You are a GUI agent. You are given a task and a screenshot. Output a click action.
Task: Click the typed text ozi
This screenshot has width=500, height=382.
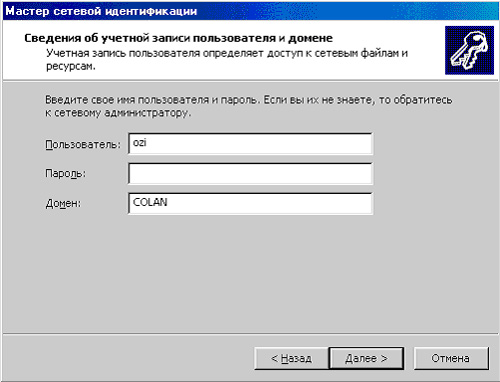click(x=140, y=143)
